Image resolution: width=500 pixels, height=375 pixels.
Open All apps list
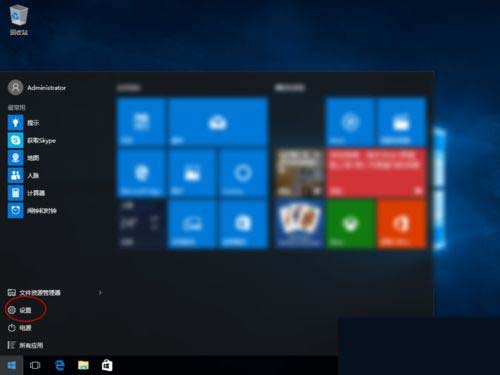25,345
